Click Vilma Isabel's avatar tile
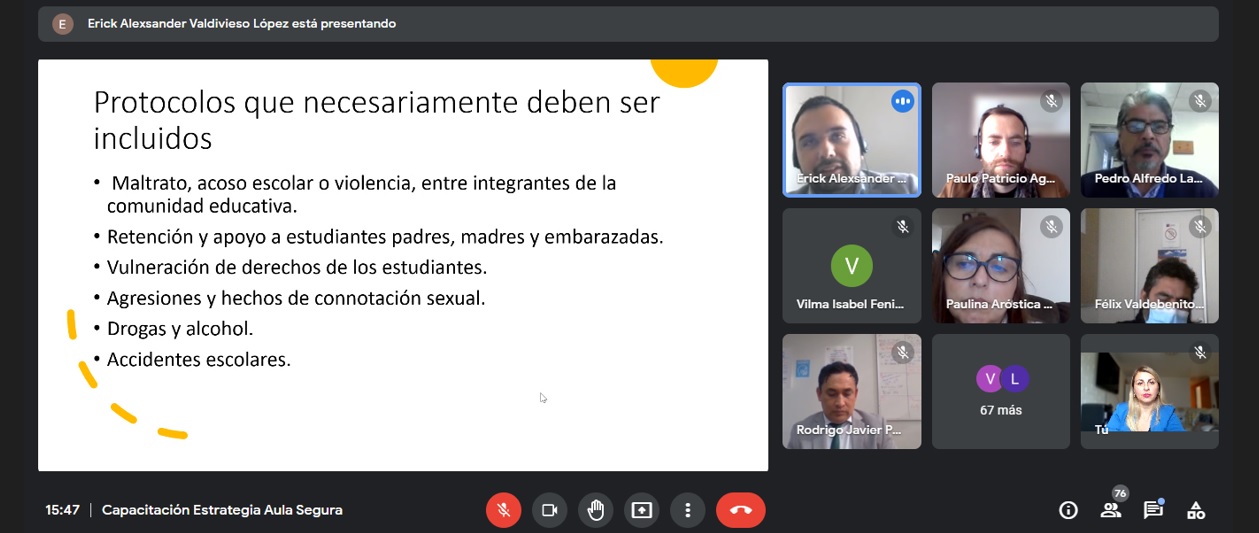1259x533 pixels. [x=851, y=266]
